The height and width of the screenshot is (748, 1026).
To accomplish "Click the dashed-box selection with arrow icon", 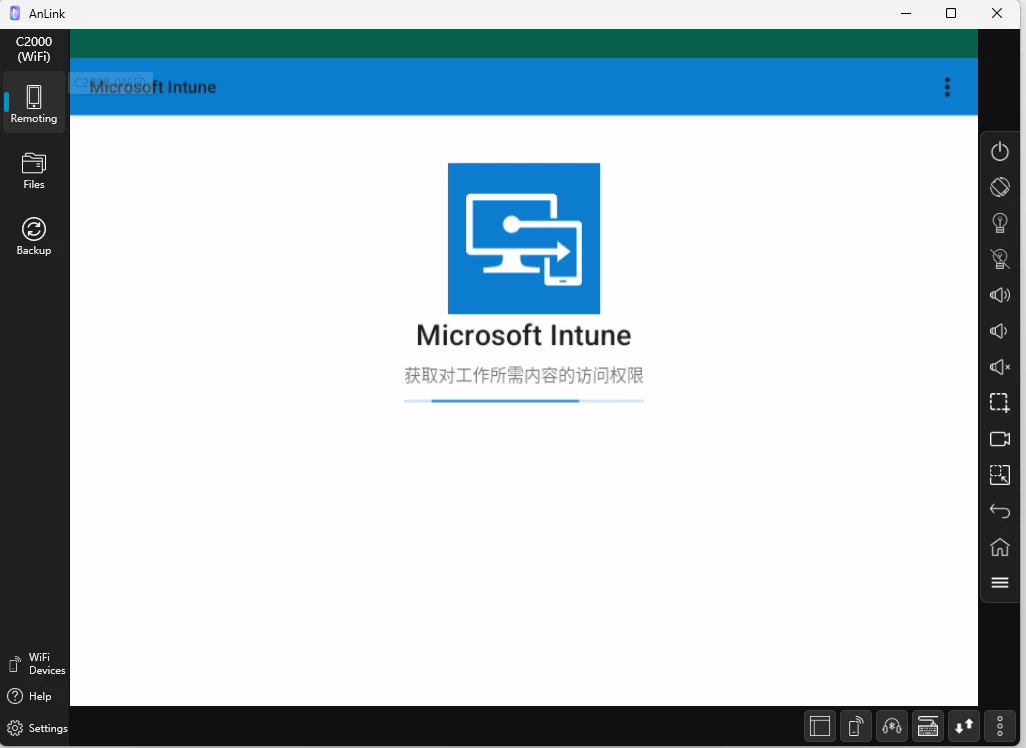I will 999,474.
